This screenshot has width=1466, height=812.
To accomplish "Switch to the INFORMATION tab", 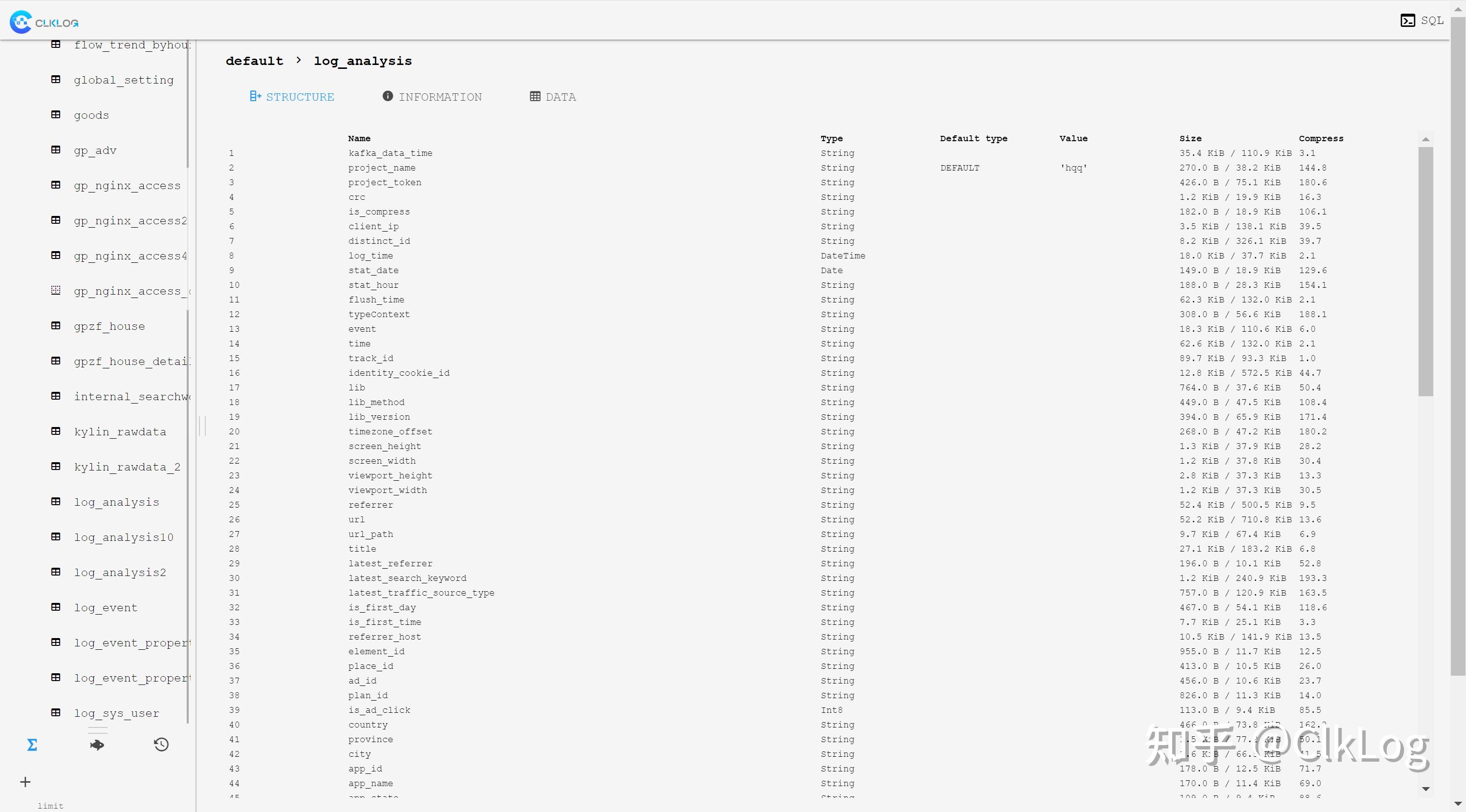I will point(432,97).
